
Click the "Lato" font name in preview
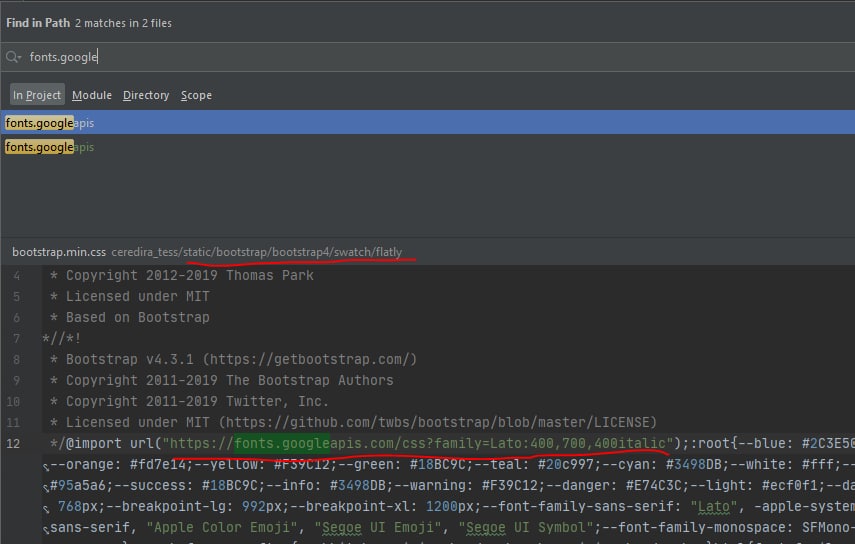click(713, 506)
